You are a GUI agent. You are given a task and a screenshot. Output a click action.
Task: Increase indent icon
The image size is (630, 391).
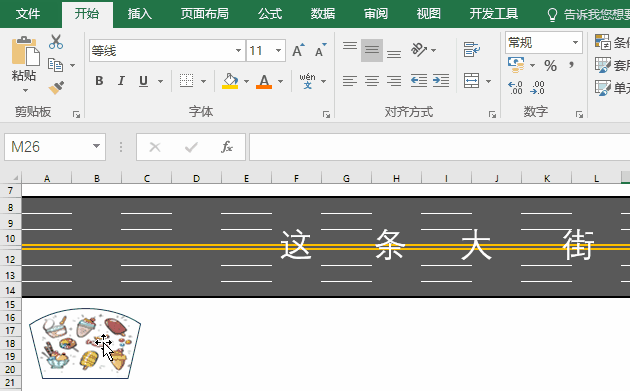[441, 81]
